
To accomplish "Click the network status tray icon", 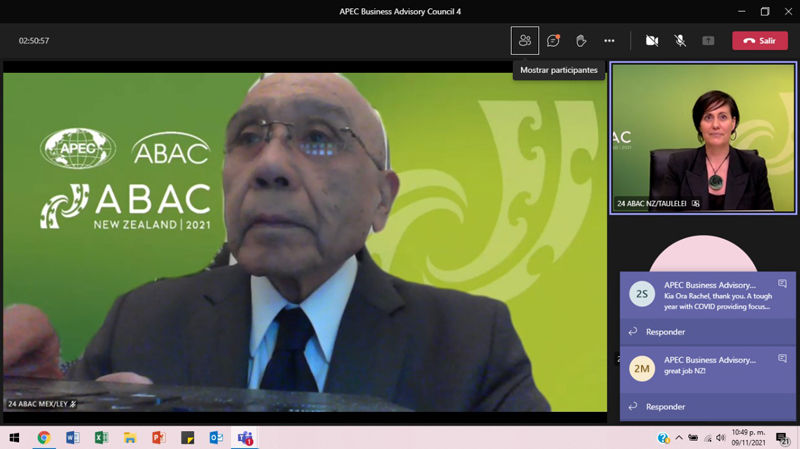I will tap(708, 438).
